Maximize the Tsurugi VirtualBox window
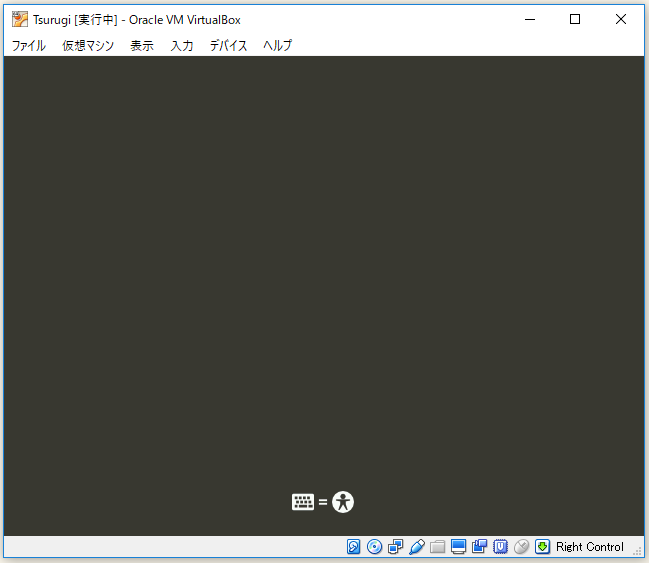Viewport: 649px width, 563px height. 575,19
